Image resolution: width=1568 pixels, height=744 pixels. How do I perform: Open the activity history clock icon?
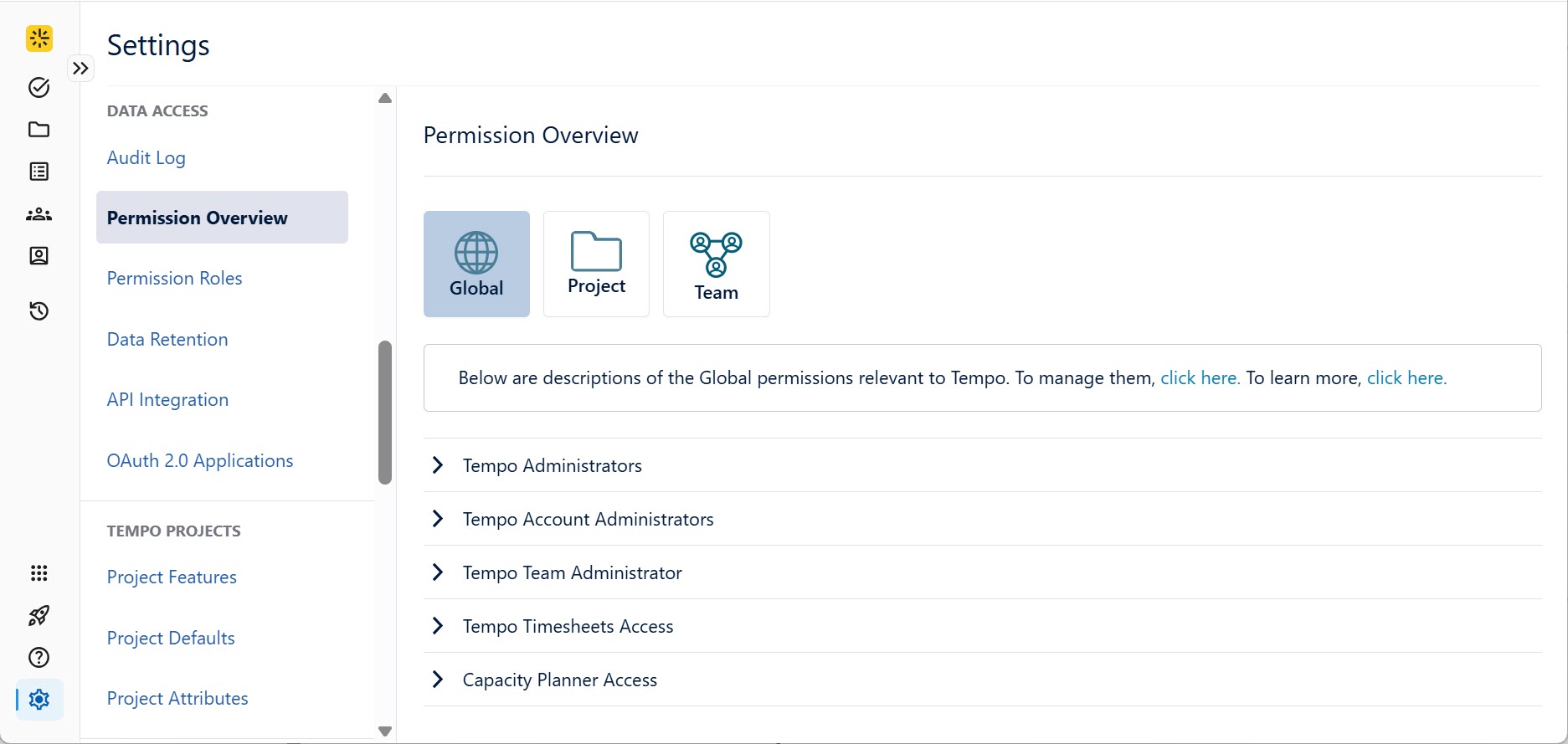(x=39, y=310)
